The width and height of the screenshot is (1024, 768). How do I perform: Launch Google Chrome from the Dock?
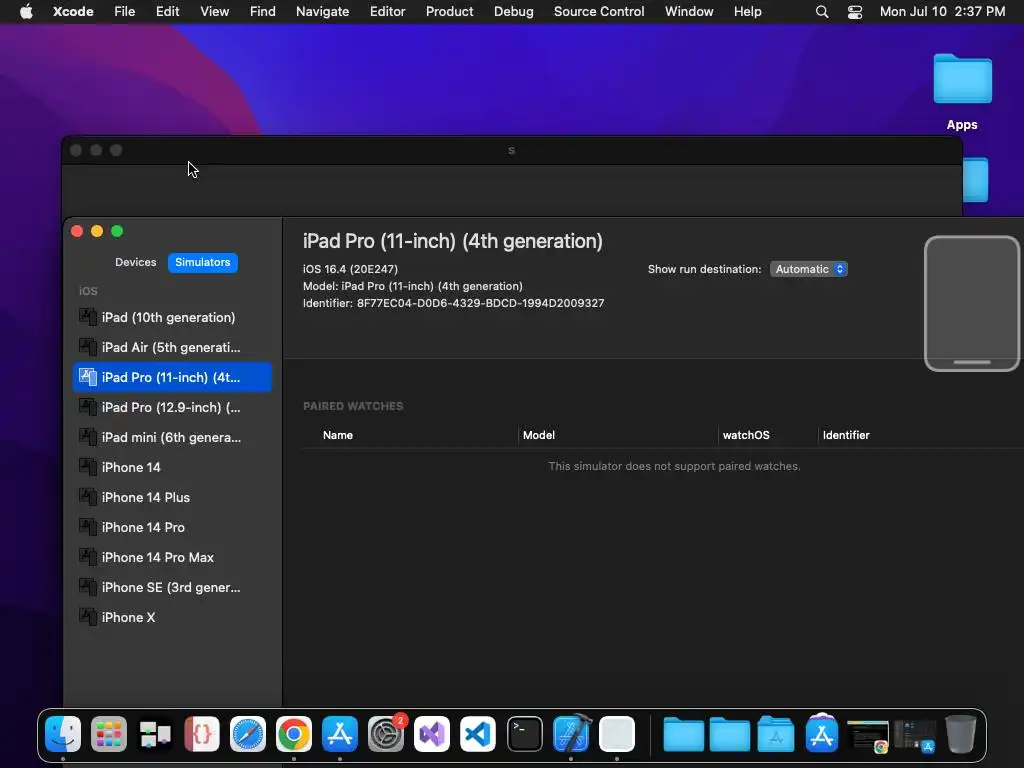pos(294,734)
